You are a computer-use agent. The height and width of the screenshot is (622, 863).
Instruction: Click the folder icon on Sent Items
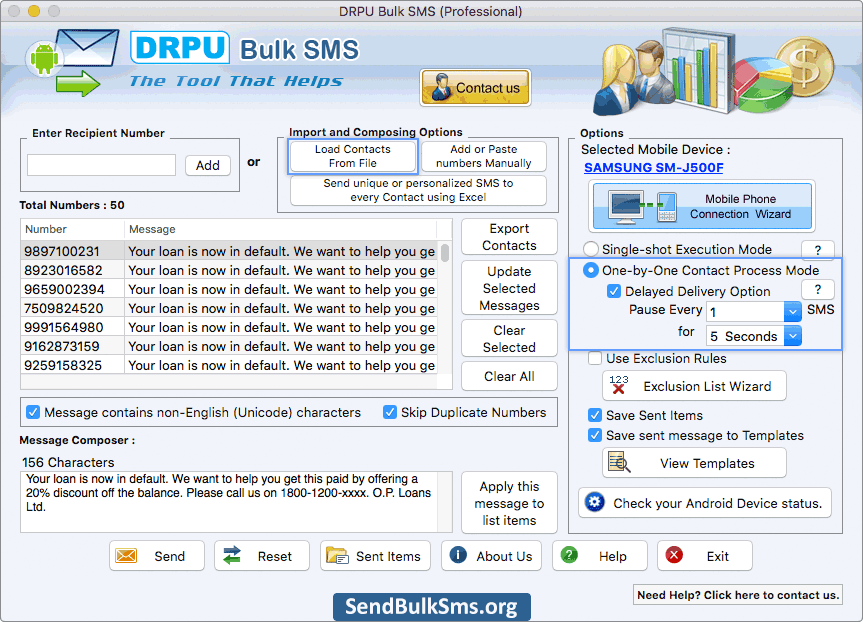[337, 555]
